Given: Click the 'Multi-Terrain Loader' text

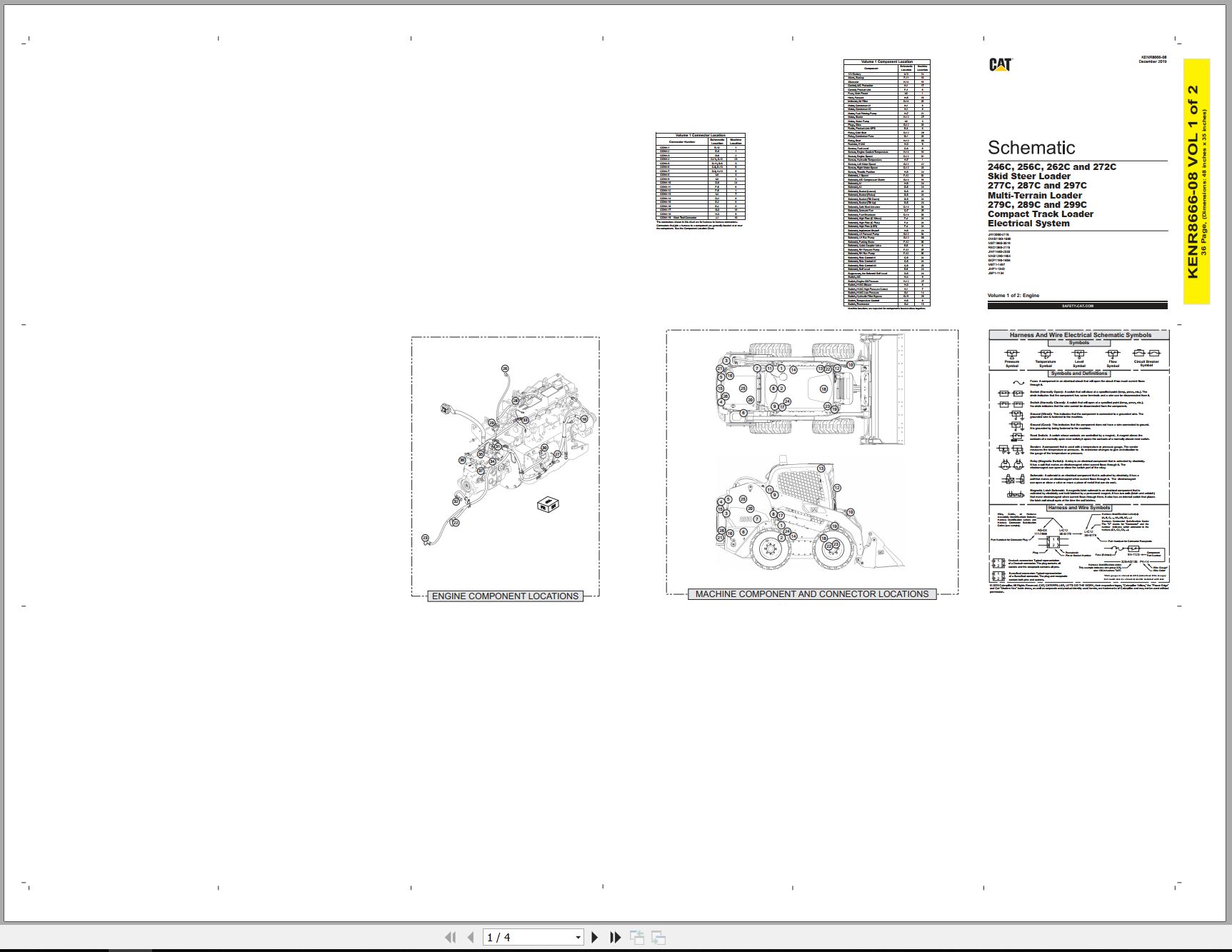Looking at the screenshot, I should pos(1035,195).
